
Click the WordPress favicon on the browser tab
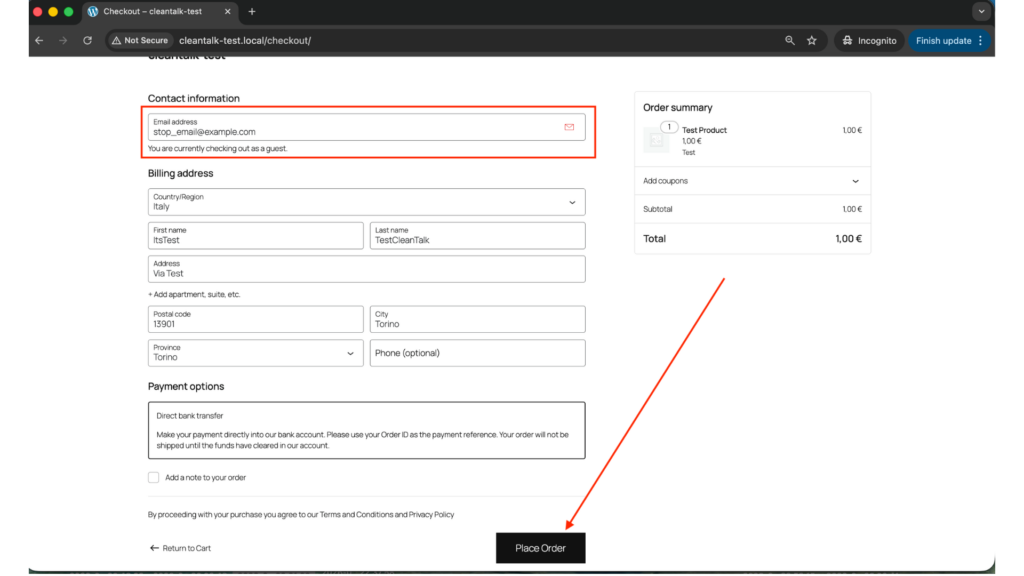pyautogui.click(x=93, y=13)
